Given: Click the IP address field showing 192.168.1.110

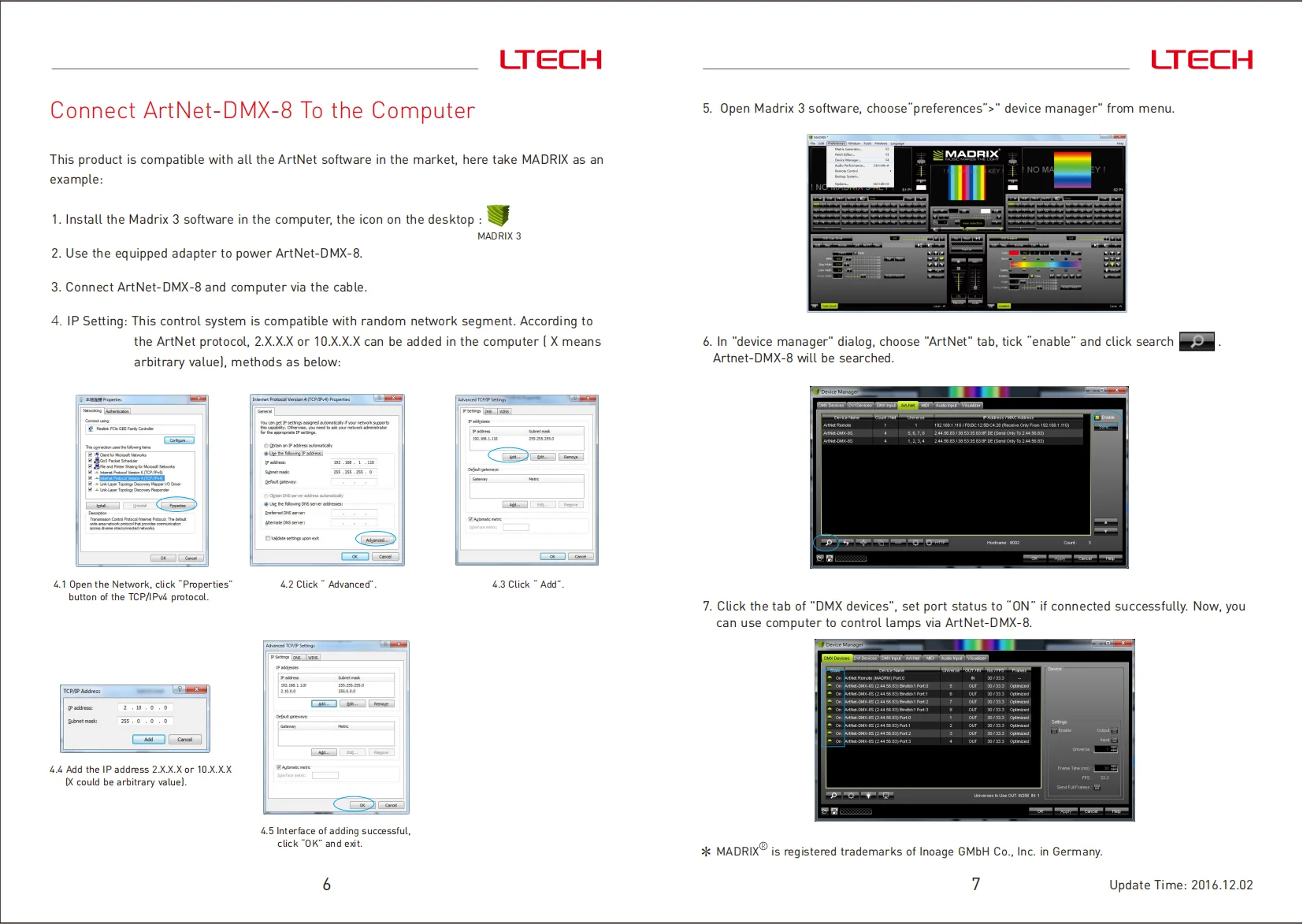Looking at the screenshot, I should pos(354,462).
